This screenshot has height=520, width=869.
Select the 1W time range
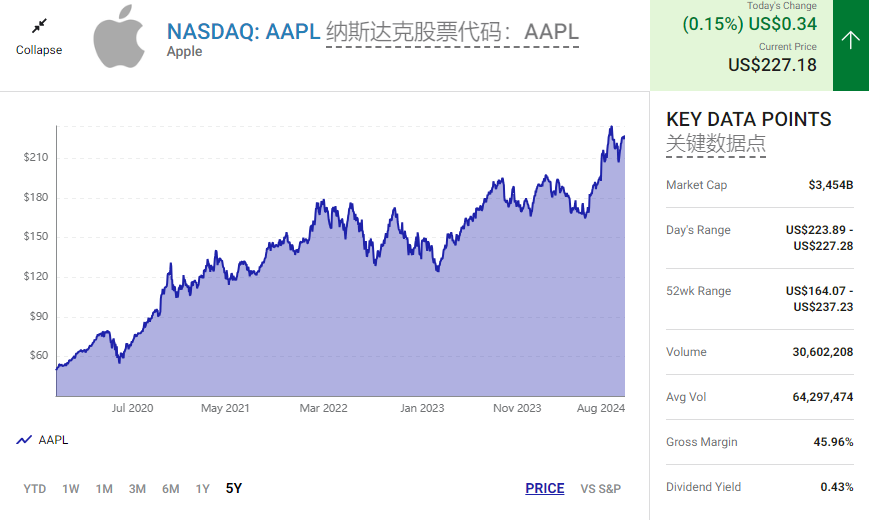71,489
